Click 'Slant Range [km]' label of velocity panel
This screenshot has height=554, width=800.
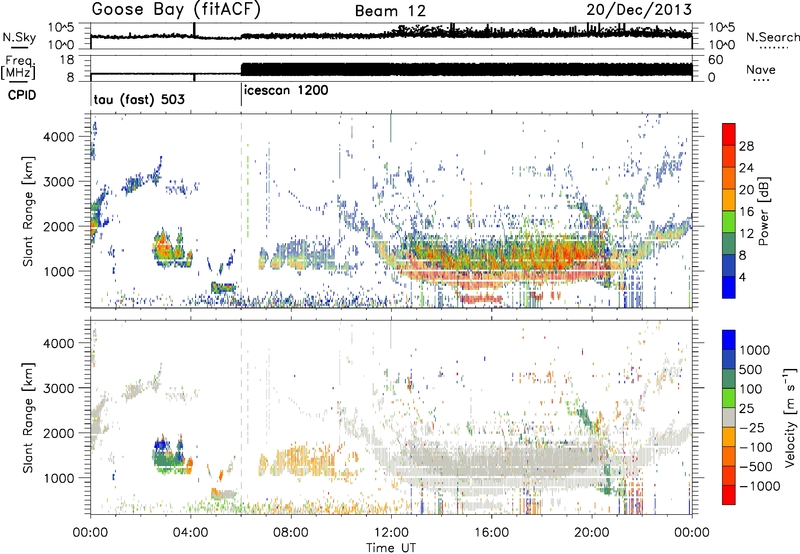point(29,417)
